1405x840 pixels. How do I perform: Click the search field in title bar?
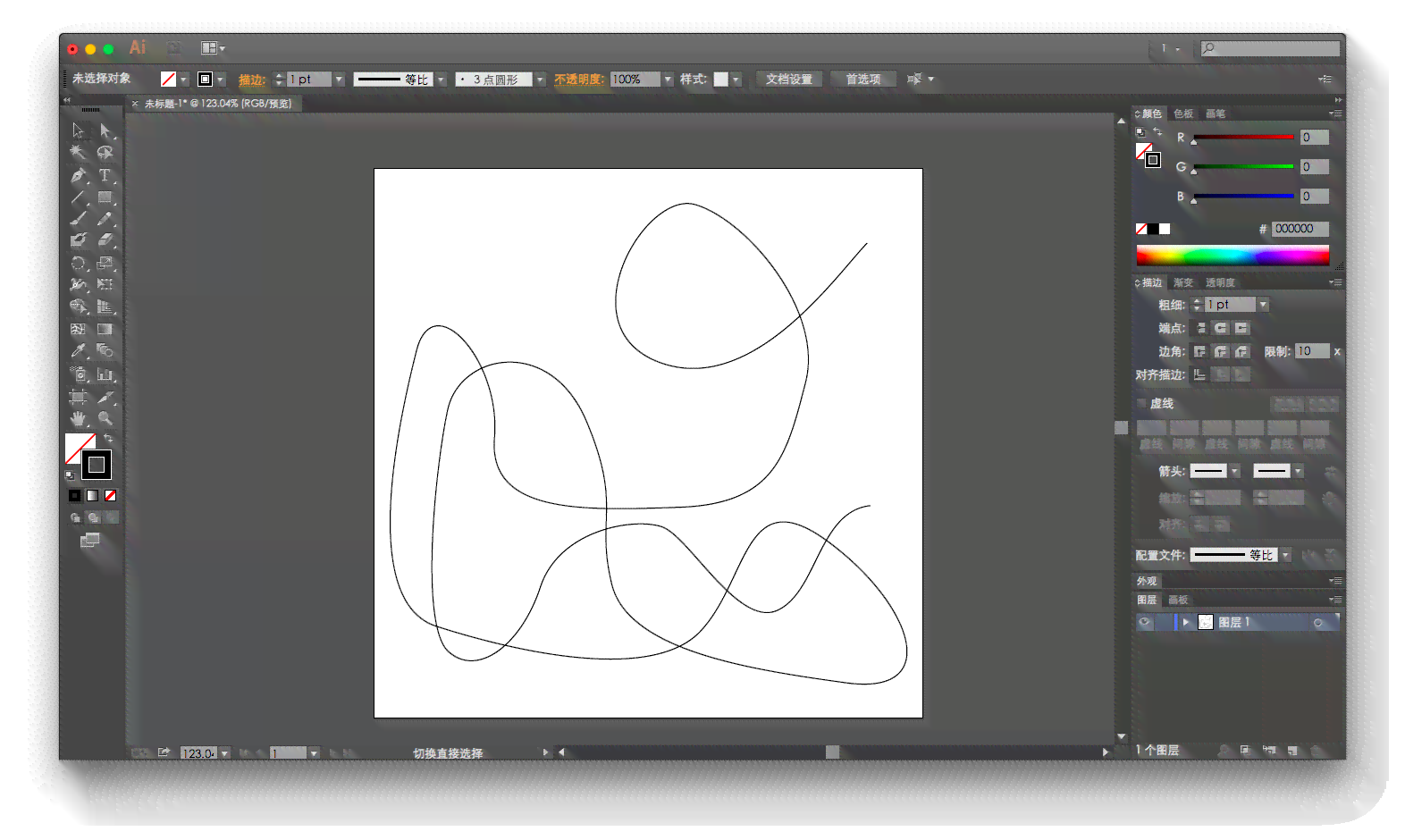click(x=1270, y=48)
